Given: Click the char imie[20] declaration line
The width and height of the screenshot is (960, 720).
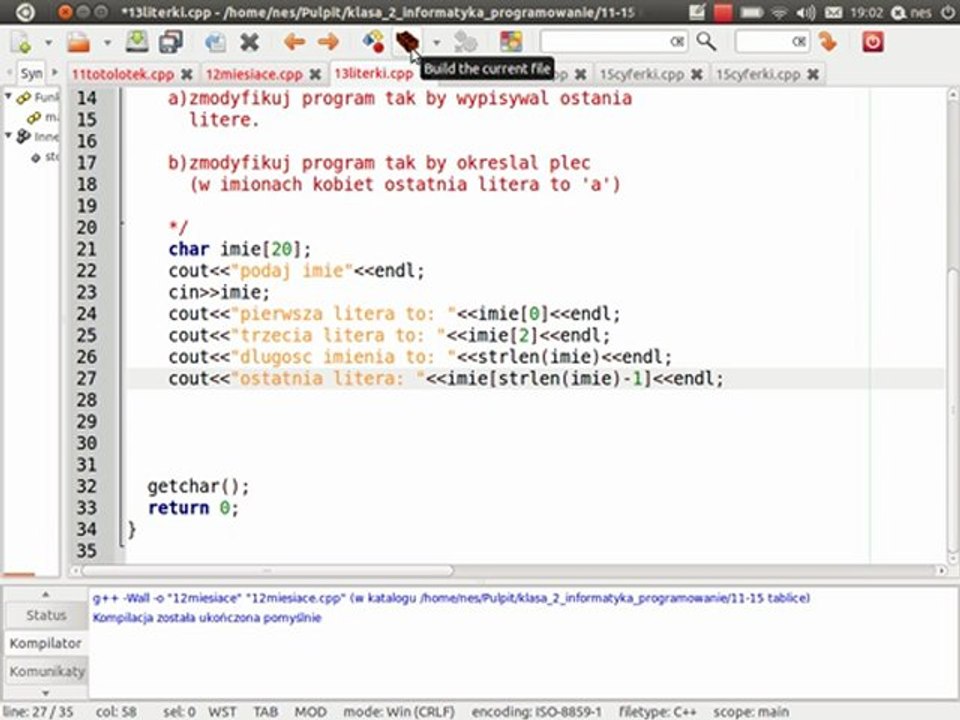Looking at the screenshot, I should 239,249.
